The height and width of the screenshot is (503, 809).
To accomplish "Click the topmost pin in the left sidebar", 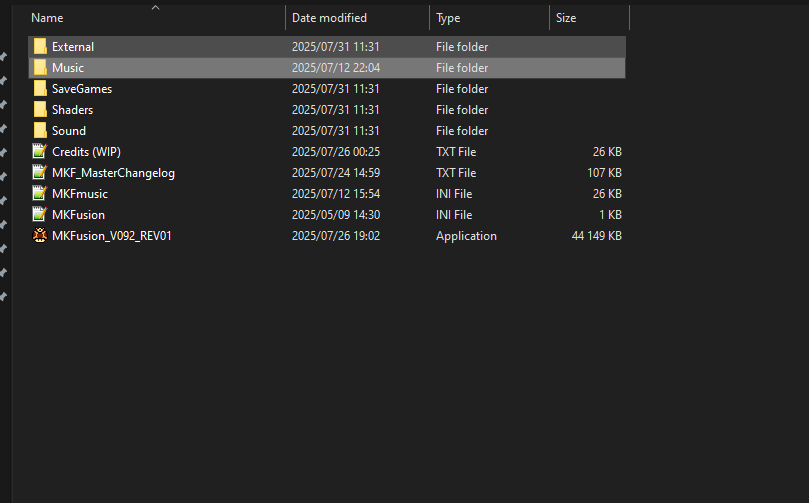I will tap(4, 57).
